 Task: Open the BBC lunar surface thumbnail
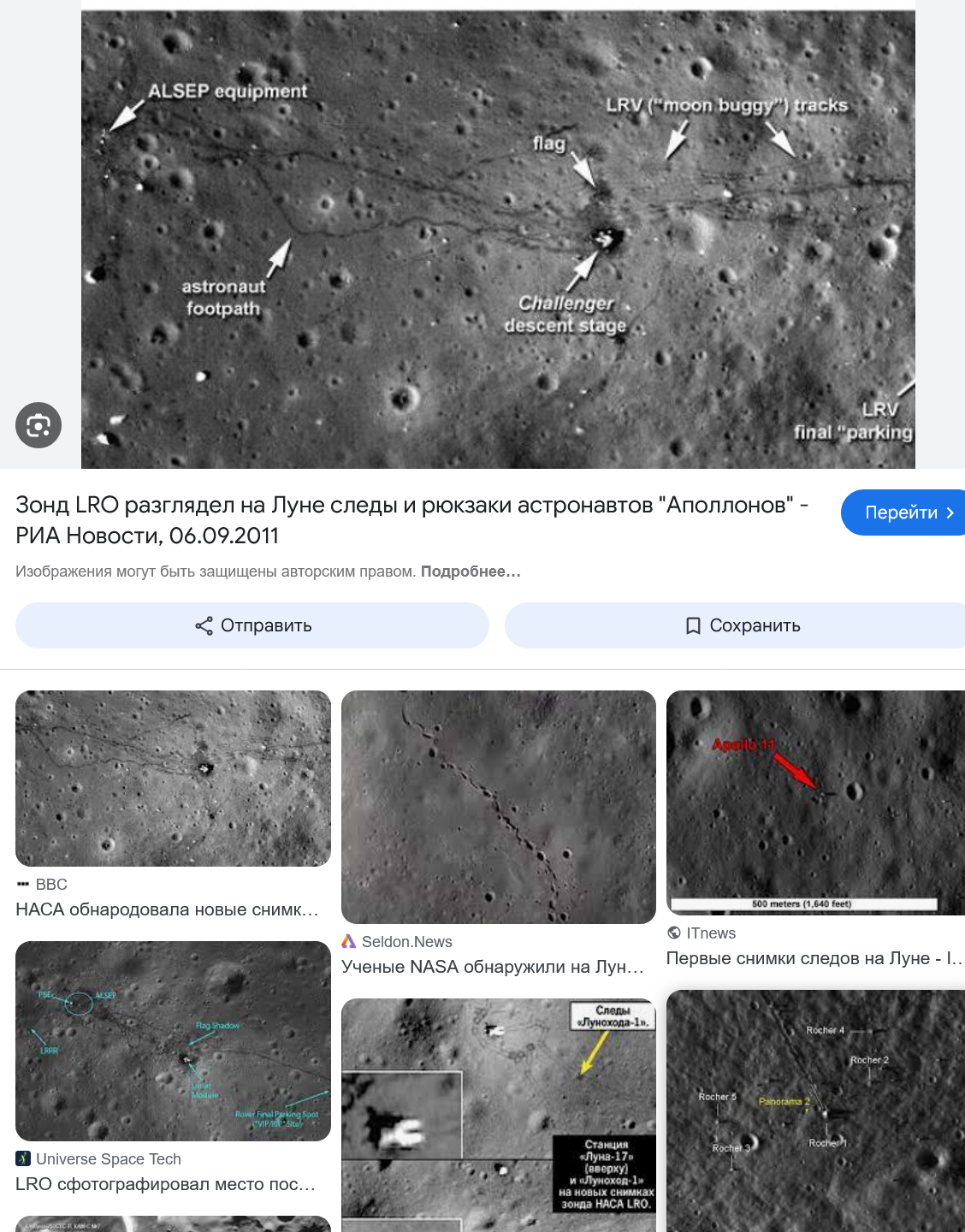(x=173, y=779)
